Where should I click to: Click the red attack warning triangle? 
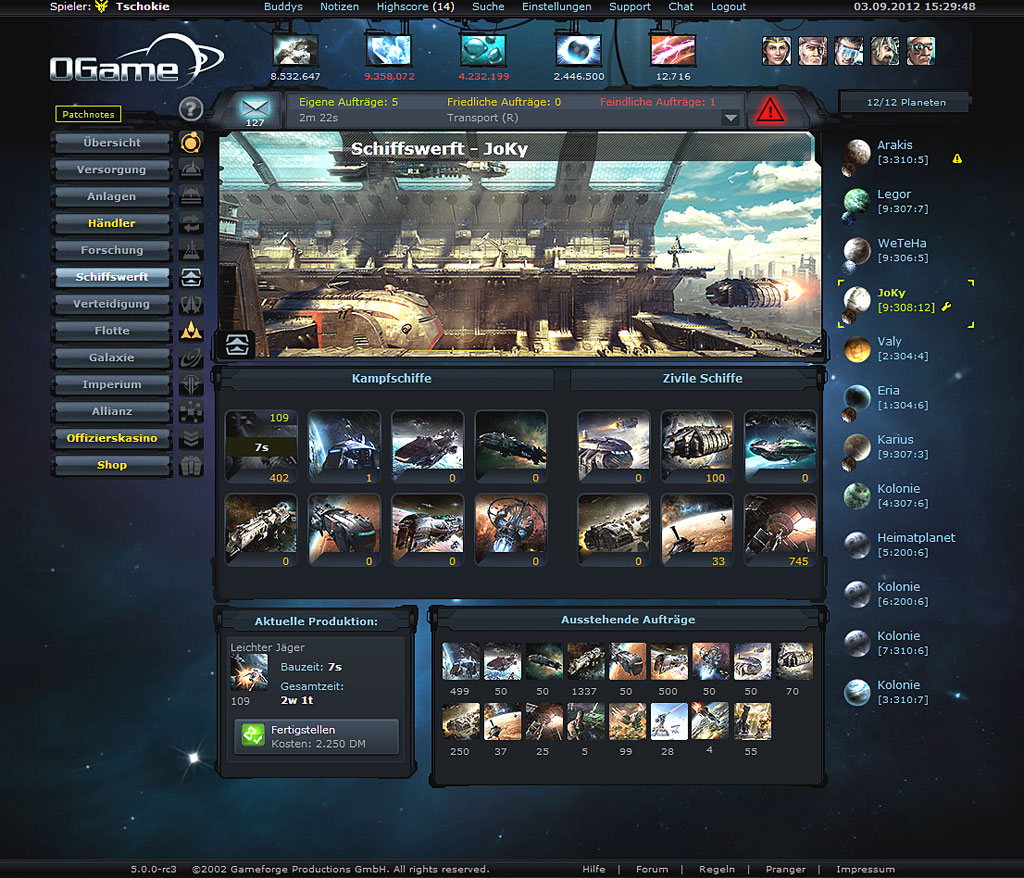(x=770, y=110)
